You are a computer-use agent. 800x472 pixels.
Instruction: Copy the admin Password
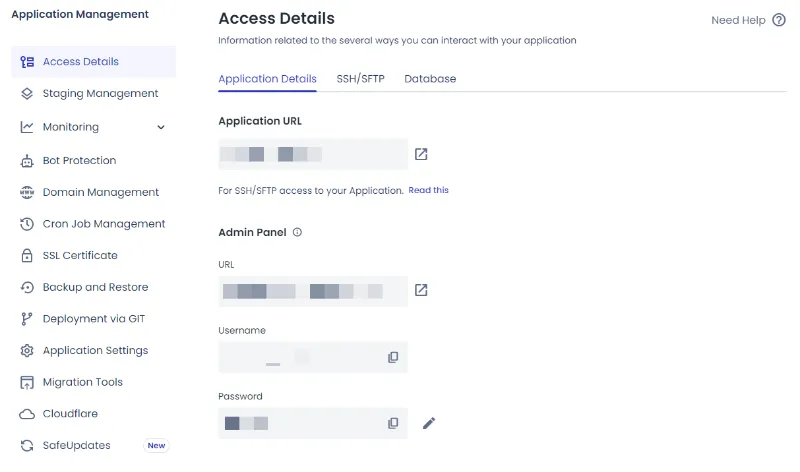click(x=393, y=423)
